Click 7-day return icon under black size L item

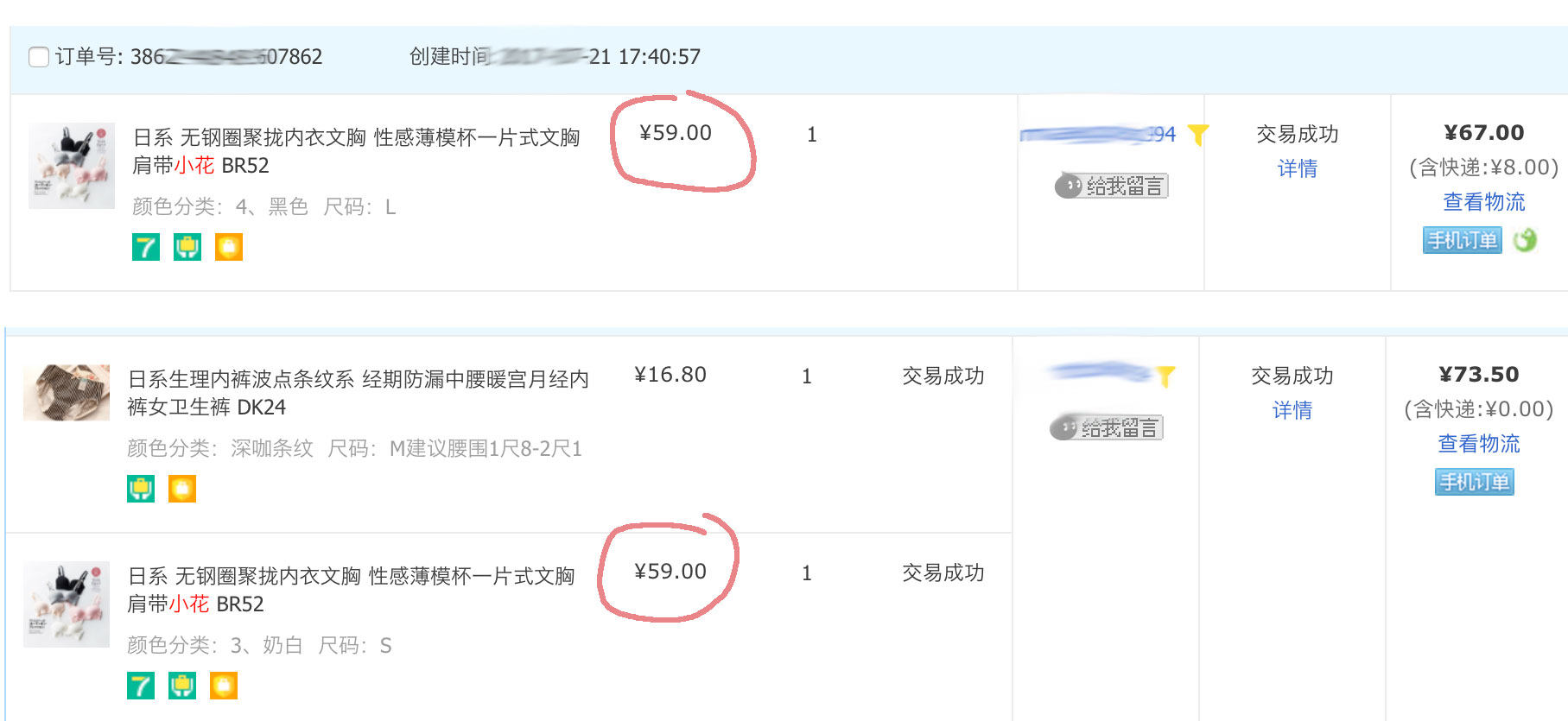pos(146,248)
